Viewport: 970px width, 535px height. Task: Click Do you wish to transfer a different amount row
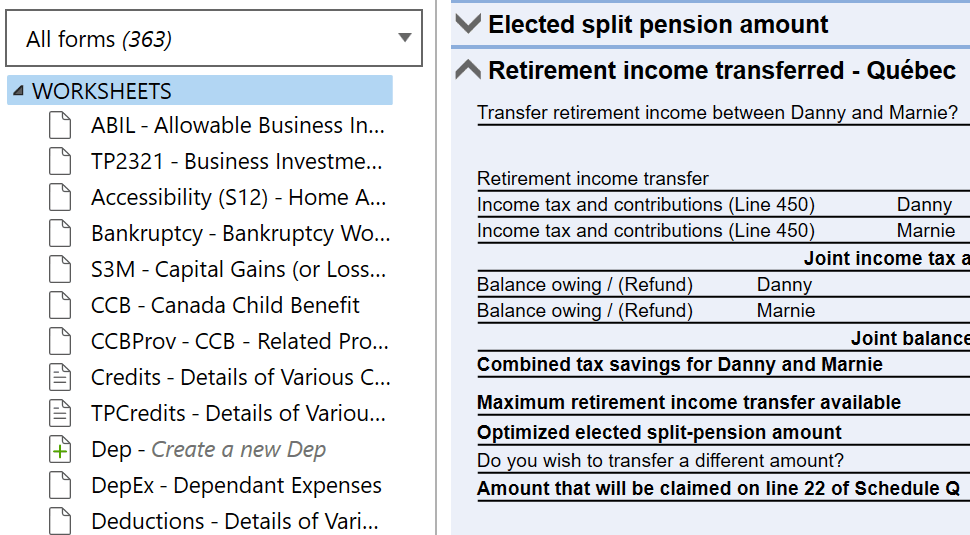coord(723,461)
